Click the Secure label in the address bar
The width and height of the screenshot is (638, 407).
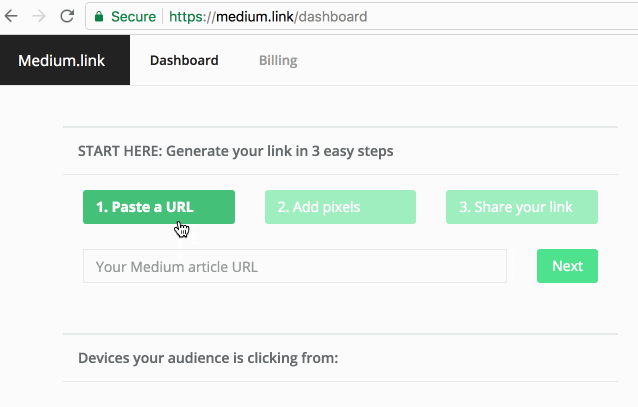133,17
